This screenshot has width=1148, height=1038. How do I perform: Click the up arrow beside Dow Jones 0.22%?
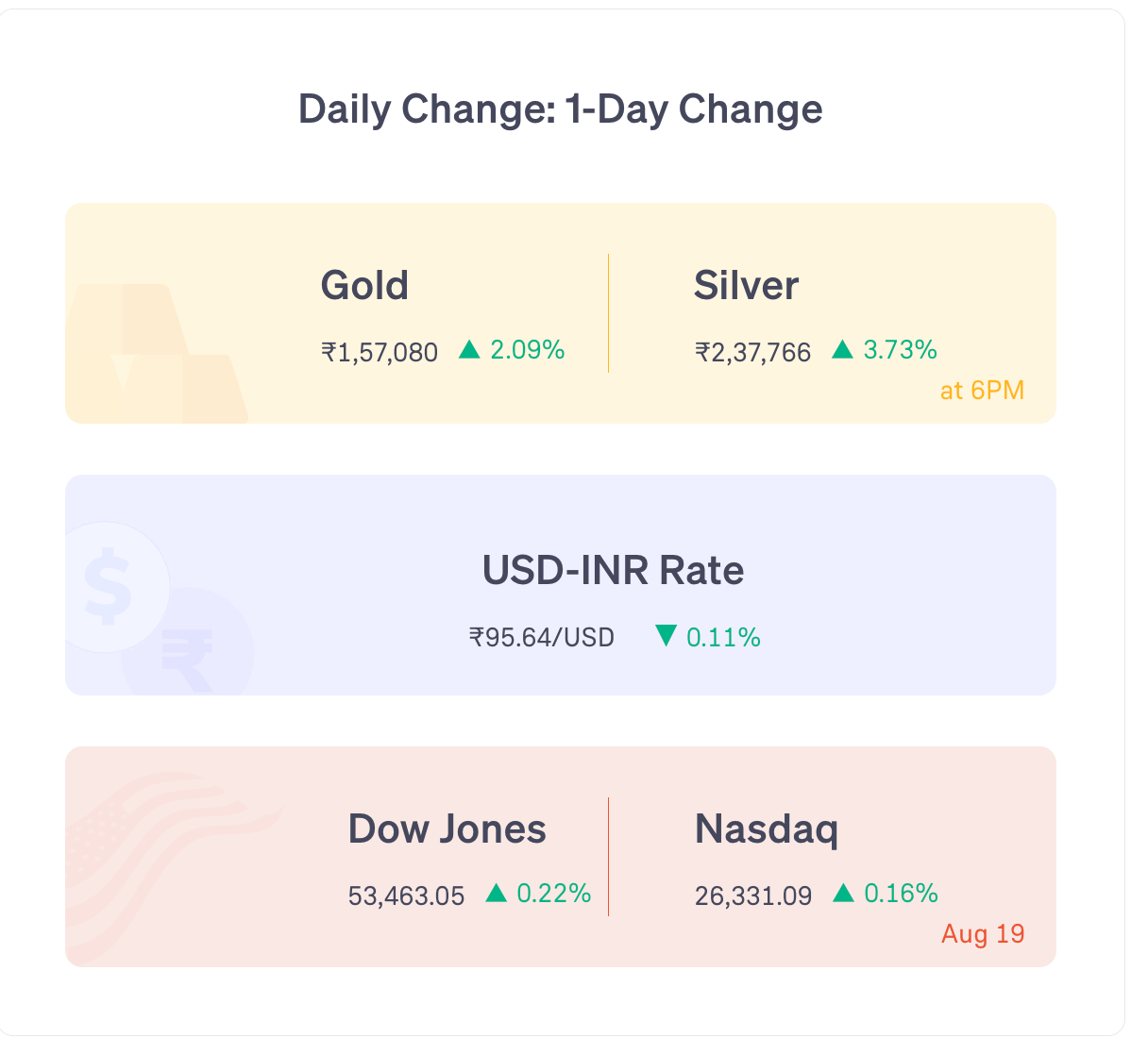point(497,893)
